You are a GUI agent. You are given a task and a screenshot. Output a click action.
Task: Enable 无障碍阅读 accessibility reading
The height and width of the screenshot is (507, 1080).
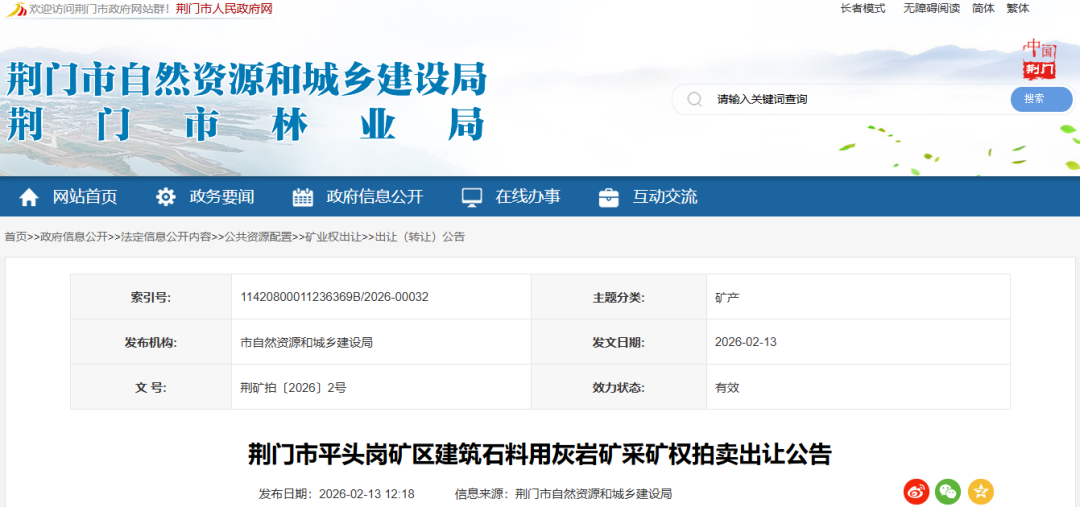[x=931, y=8]
